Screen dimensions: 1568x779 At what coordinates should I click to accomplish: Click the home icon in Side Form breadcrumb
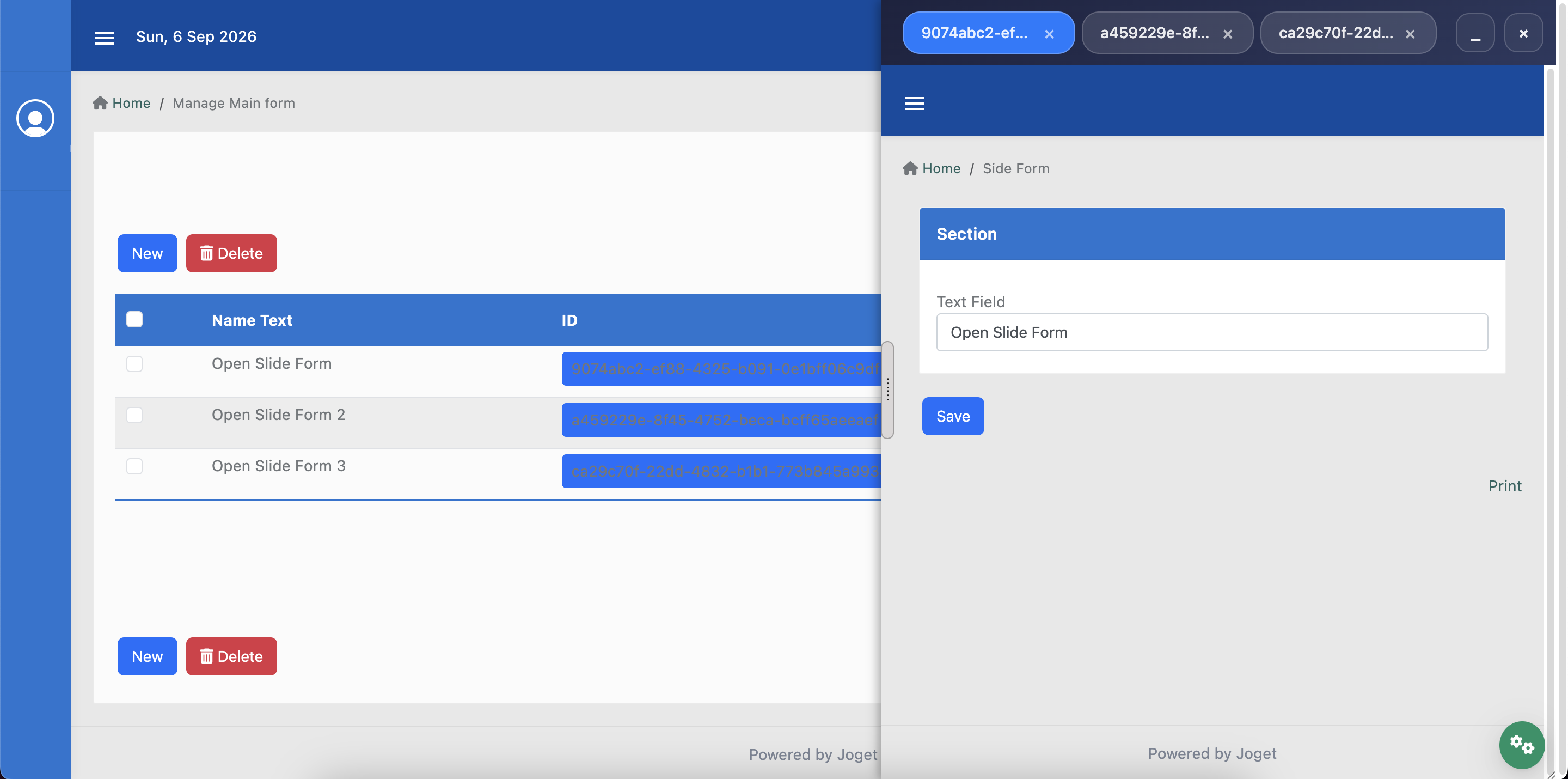click(910, 168)
